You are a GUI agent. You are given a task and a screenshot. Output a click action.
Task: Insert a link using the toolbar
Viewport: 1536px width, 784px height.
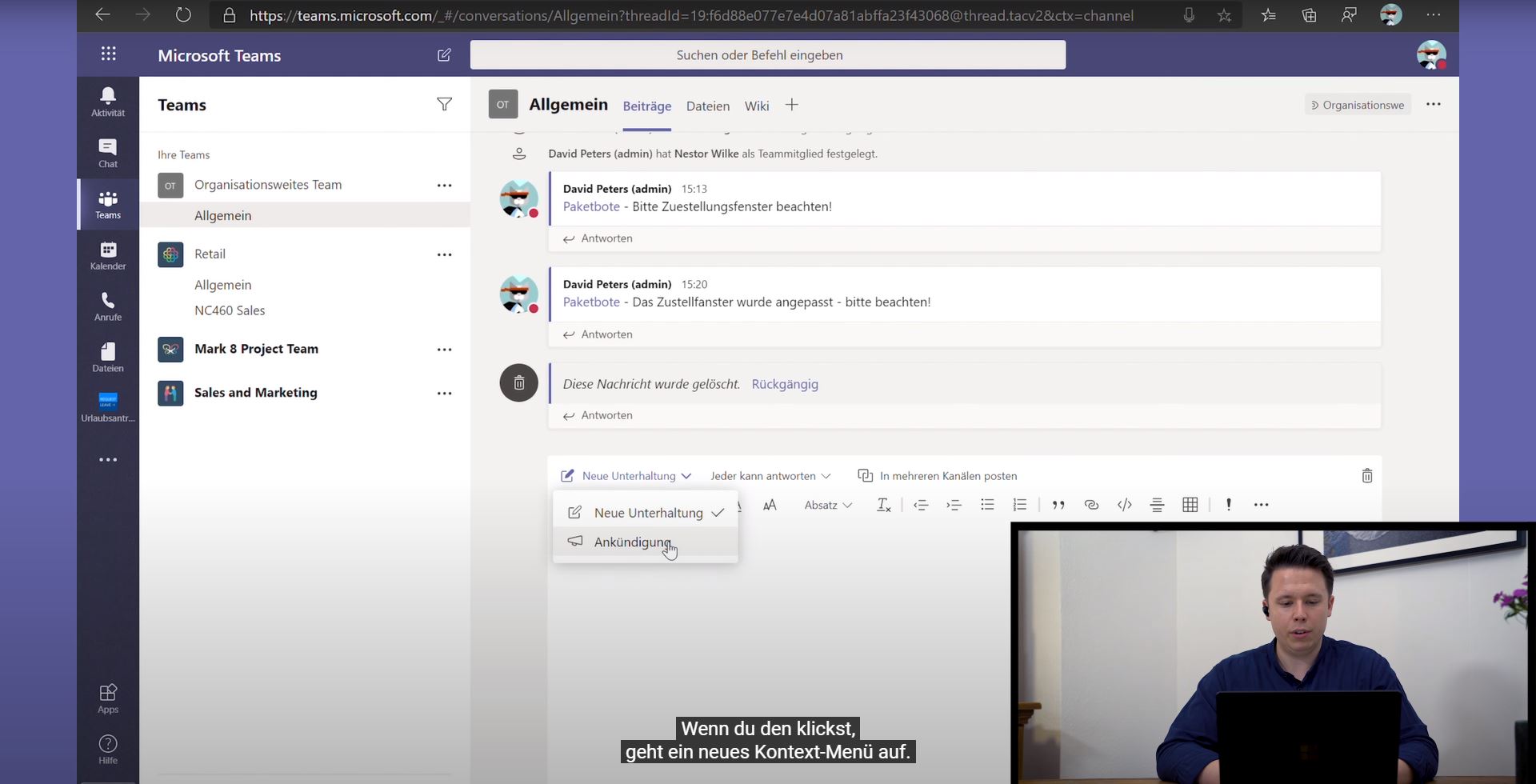[1091, 505]
